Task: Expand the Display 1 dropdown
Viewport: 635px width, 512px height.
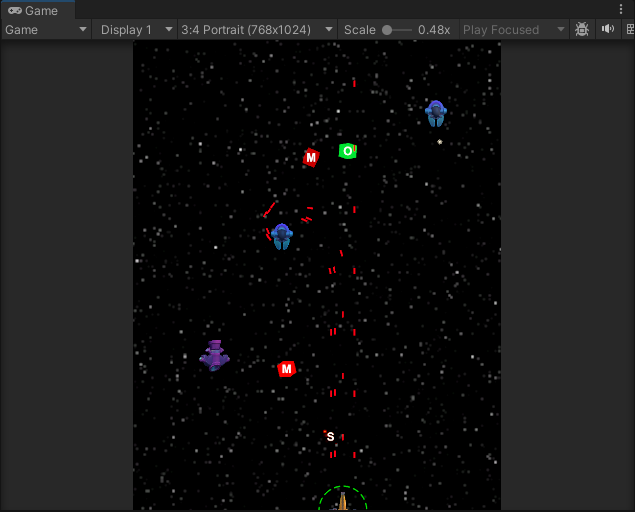Action: point(136,30)
